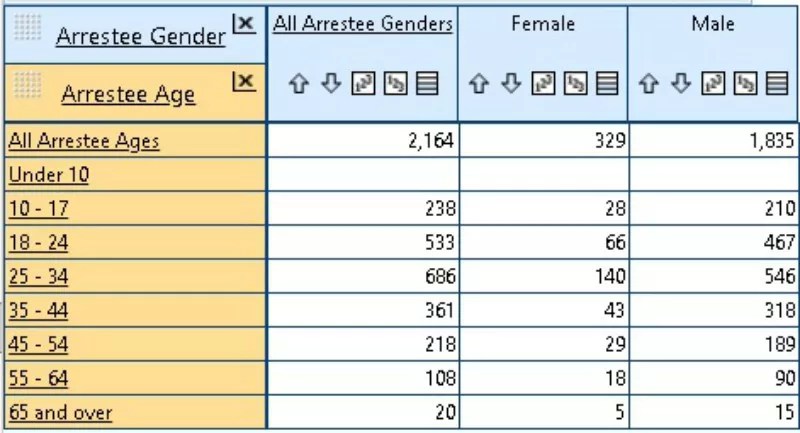Open the Arrestee Age dimension link
800x433 pixels.
click(128, 94)
